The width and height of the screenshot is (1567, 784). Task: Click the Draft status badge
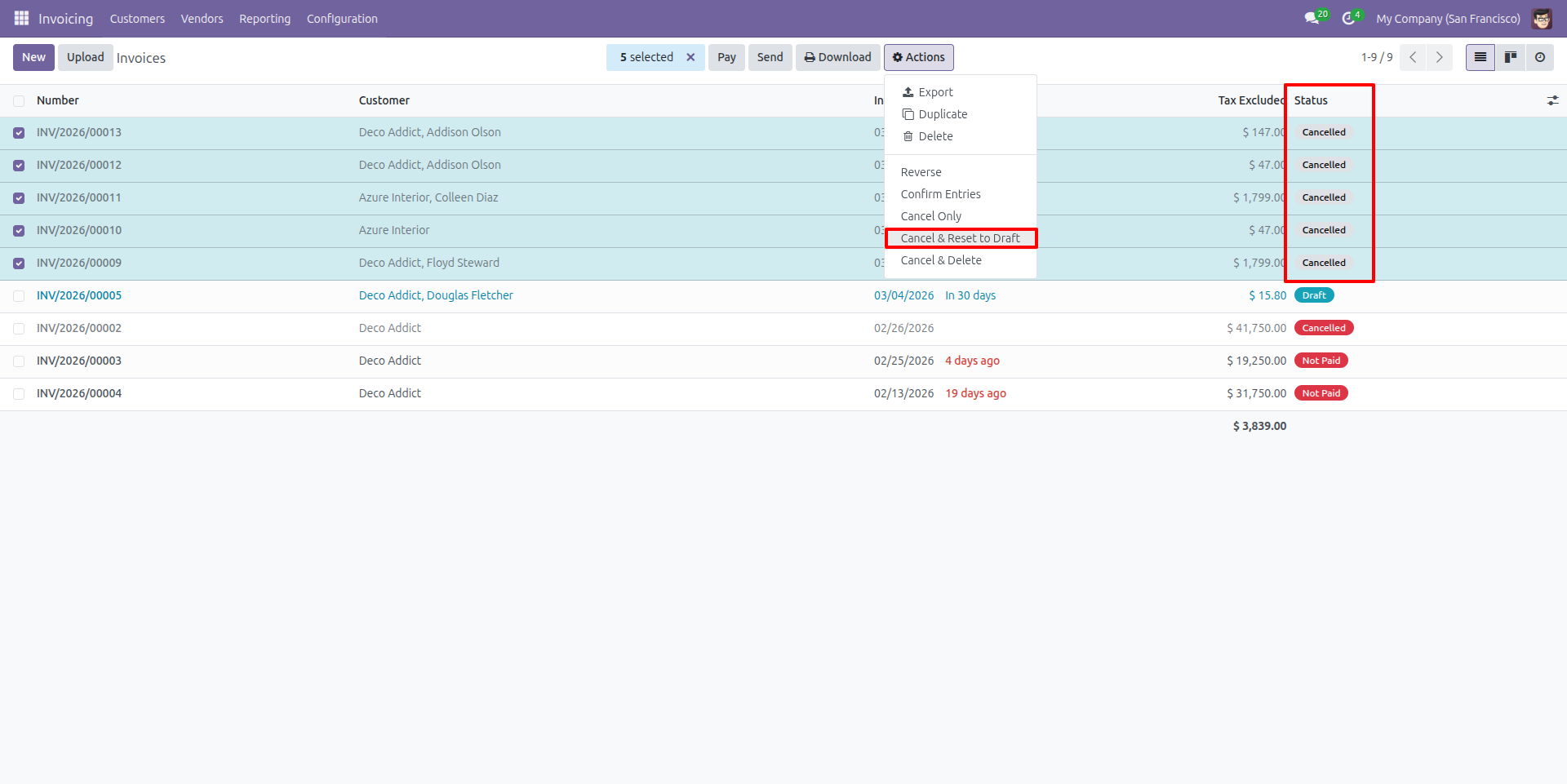[1314, 295]
